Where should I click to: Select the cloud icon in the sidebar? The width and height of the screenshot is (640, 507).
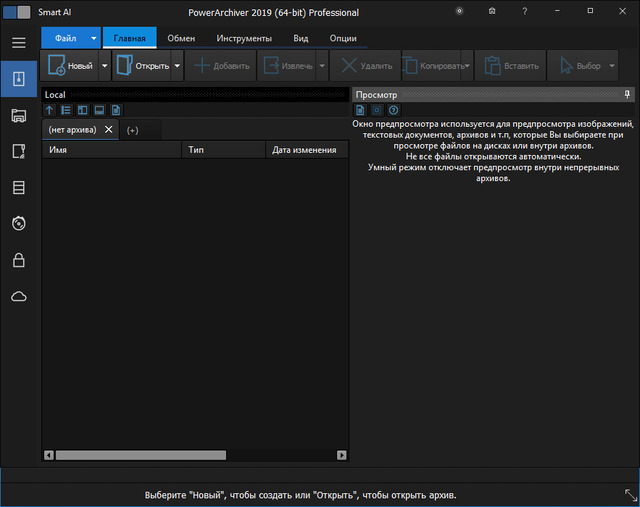click(x=18, y=297)
